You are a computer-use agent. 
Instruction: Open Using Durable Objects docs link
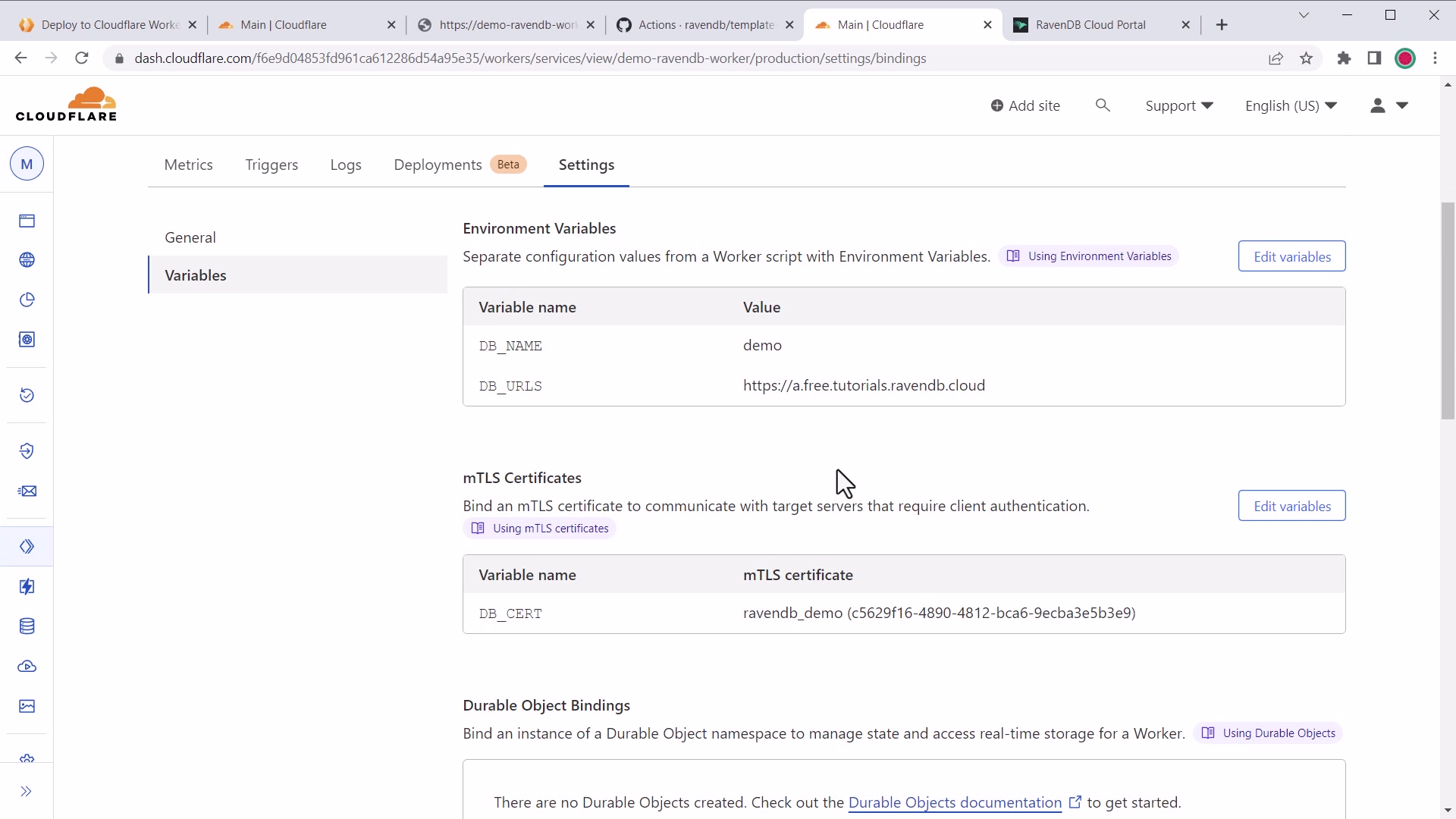(1269, 733)
